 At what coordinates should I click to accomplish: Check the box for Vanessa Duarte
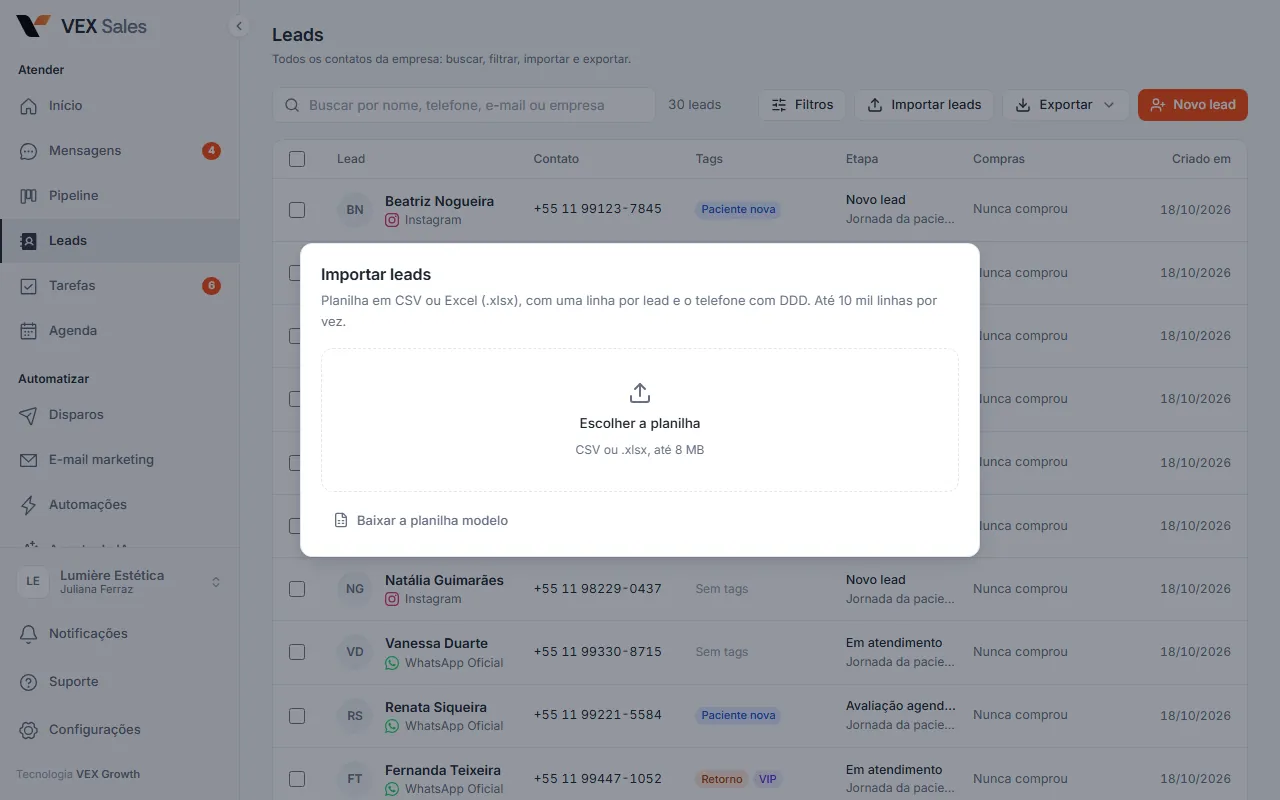click(x=297, y=652)
